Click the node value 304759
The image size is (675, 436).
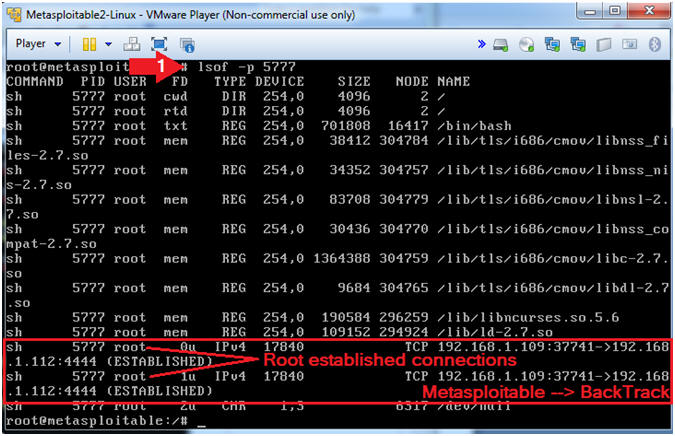click(404, 259)
